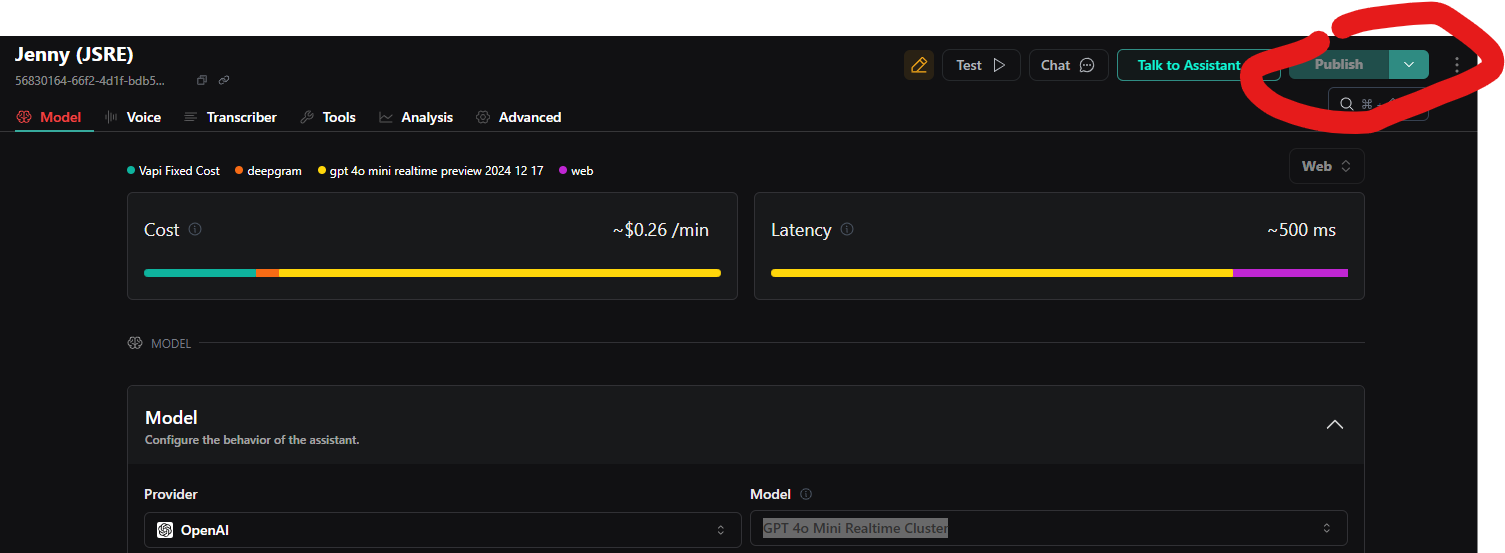
Task: Click the magnifier search icon under Publish
Action: (1346, 104)
